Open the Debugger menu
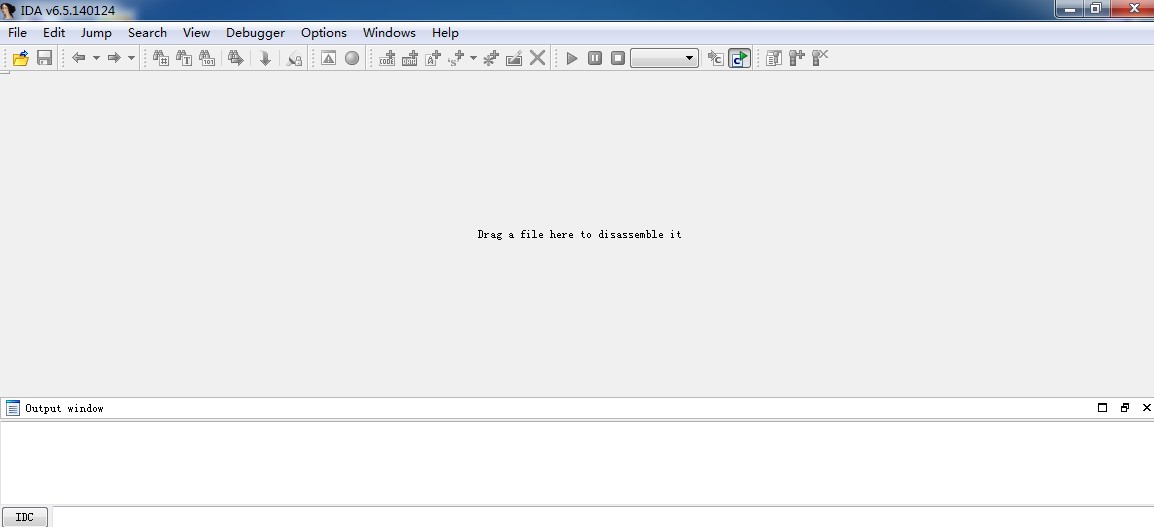1154x527 pixels. (255, 32)
